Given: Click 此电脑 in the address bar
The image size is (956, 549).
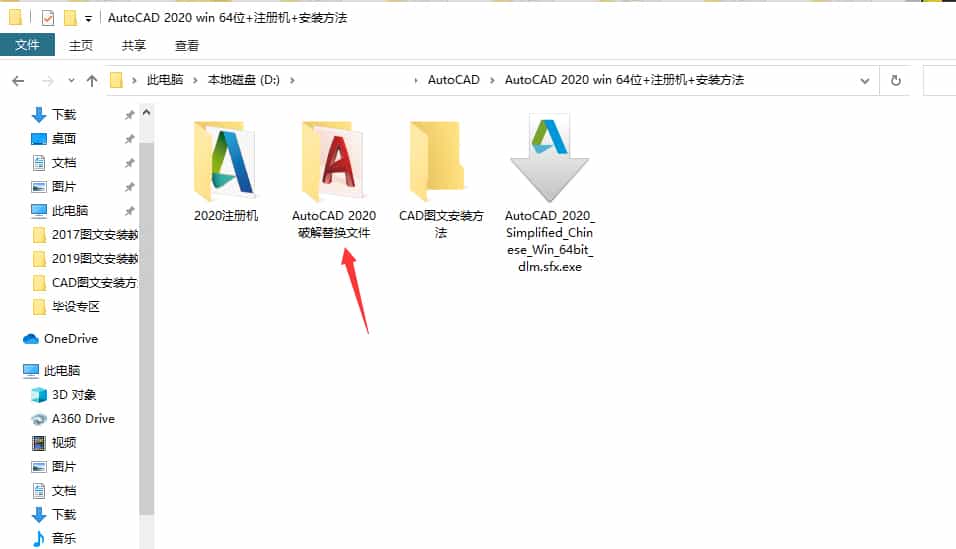Looking at the screenshot, I should 165,80.
